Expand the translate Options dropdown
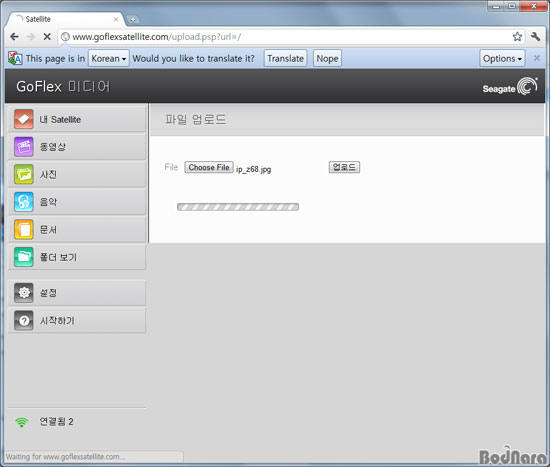Image resolution: width=550 pixels, height=467 pixels. tap(502, 58)
